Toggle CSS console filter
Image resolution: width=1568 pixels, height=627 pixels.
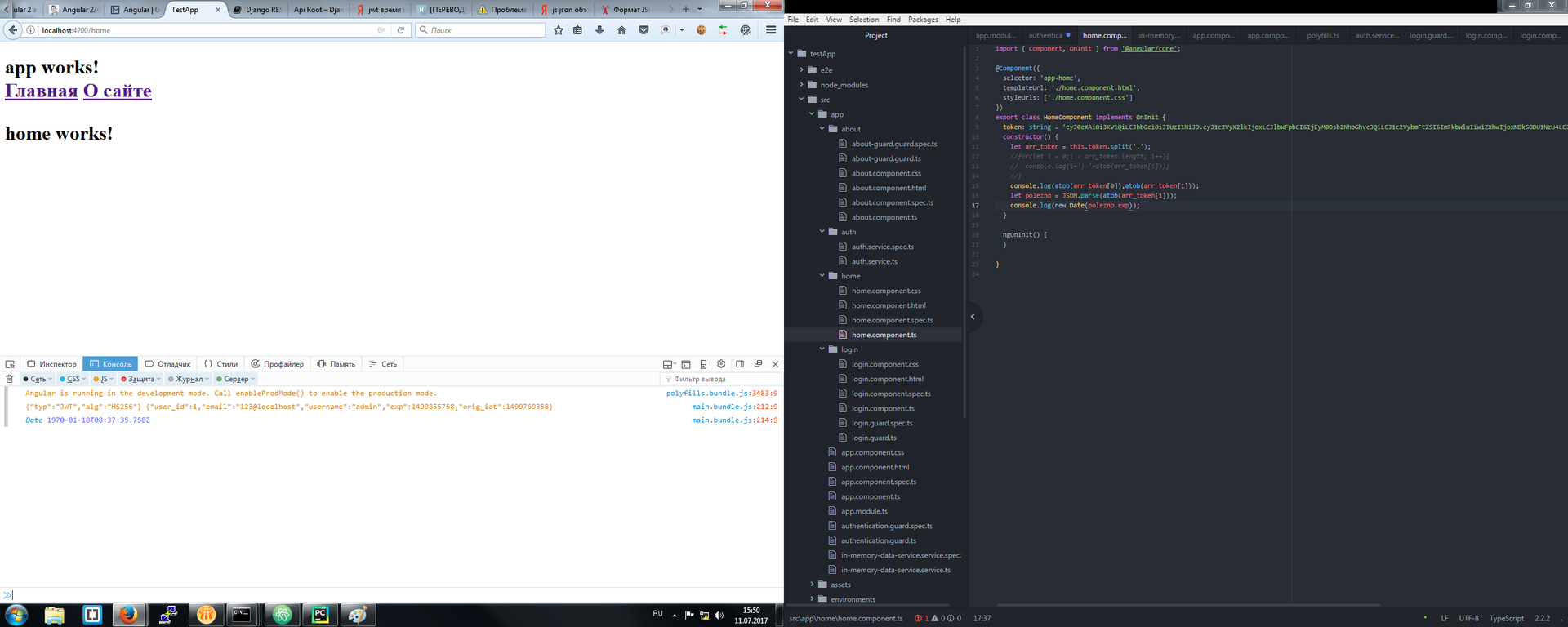click(x=73, y=379)
